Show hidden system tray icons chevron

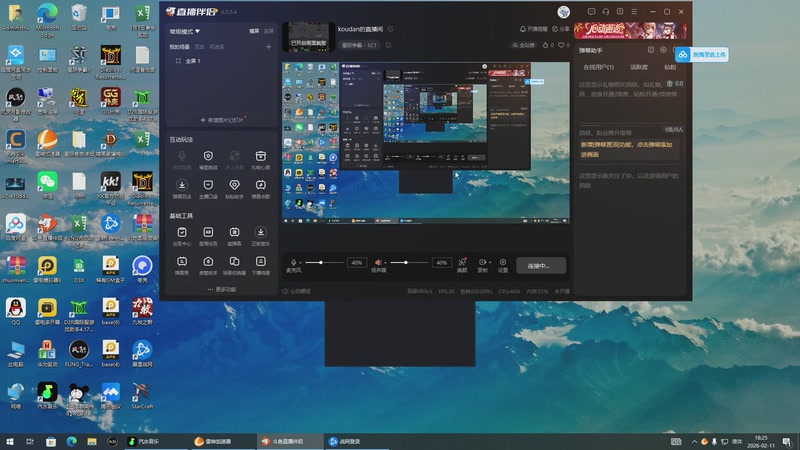(x=694, y=442)
